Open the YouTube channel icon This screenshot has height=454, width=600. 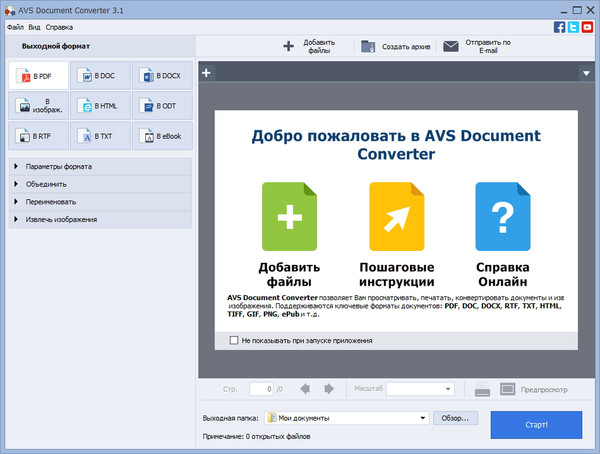tap(587, 27)
